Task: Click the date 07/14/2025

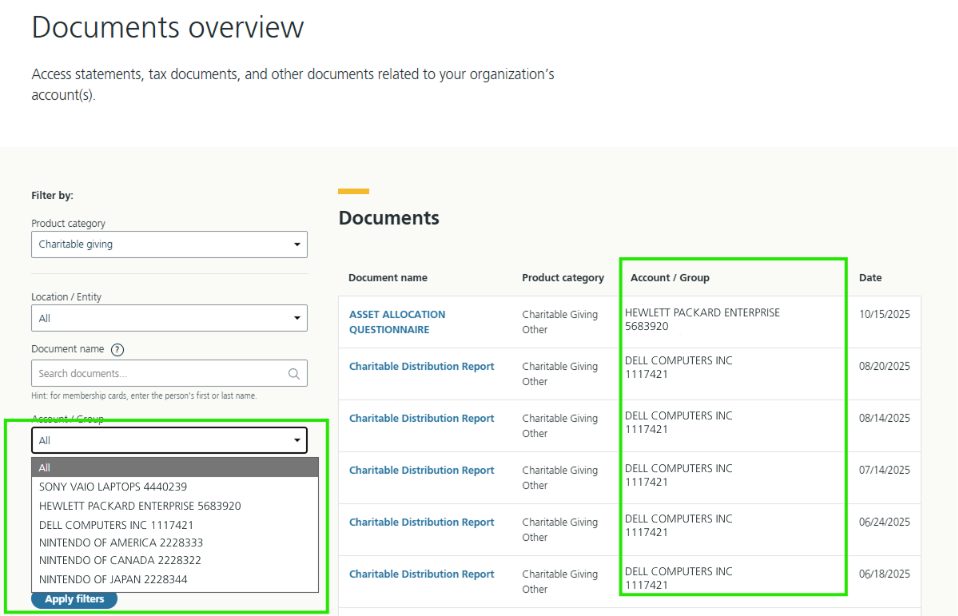Action: coord(884,471)
